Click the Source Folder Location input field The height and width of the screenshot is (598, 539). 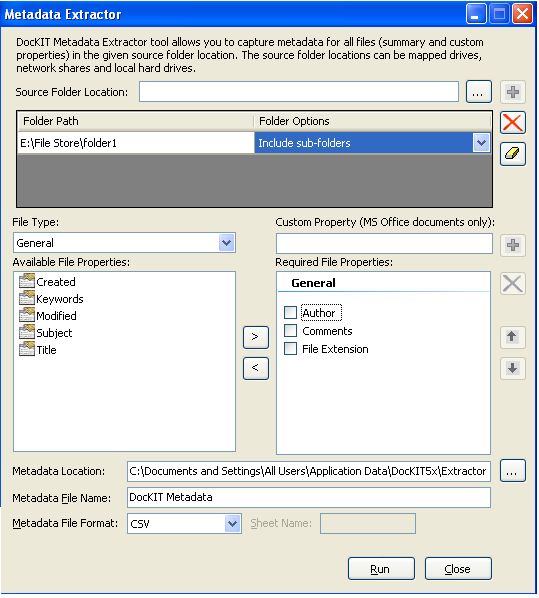click(299, 92)
